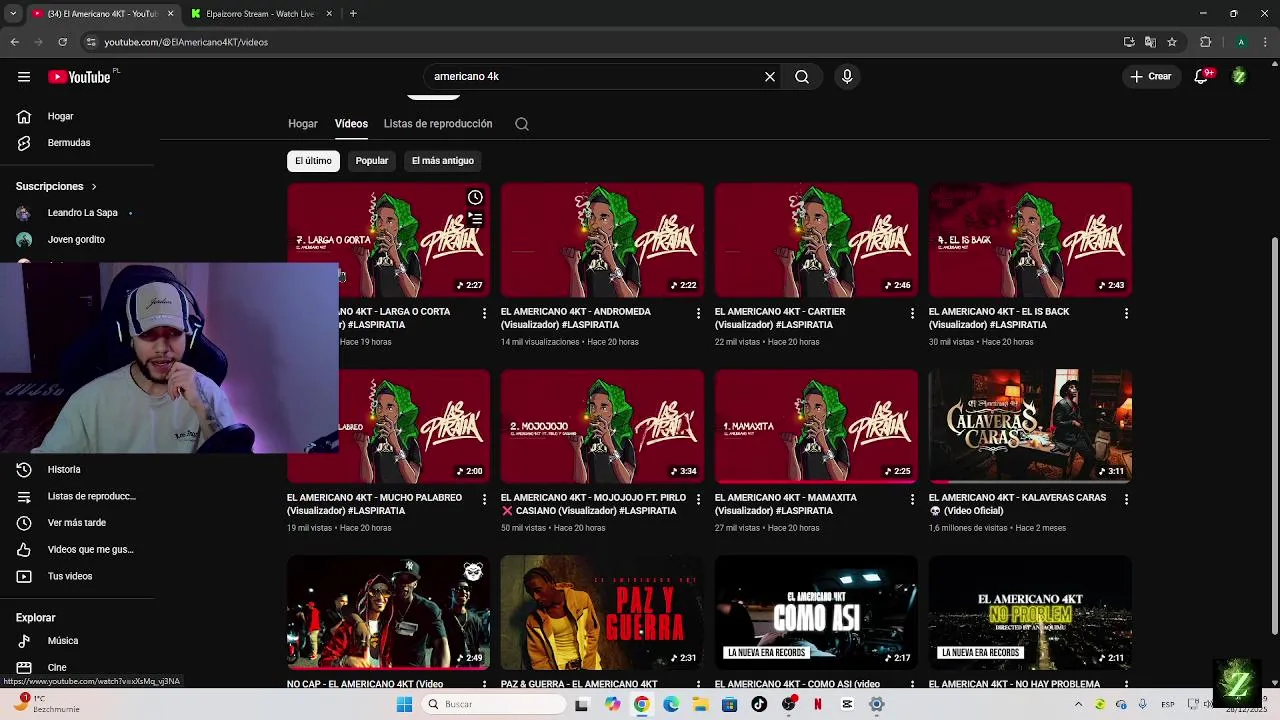Select the Videos channel tab
Image resolution: width=1280 pixels, height=720 pixels.
351,124
